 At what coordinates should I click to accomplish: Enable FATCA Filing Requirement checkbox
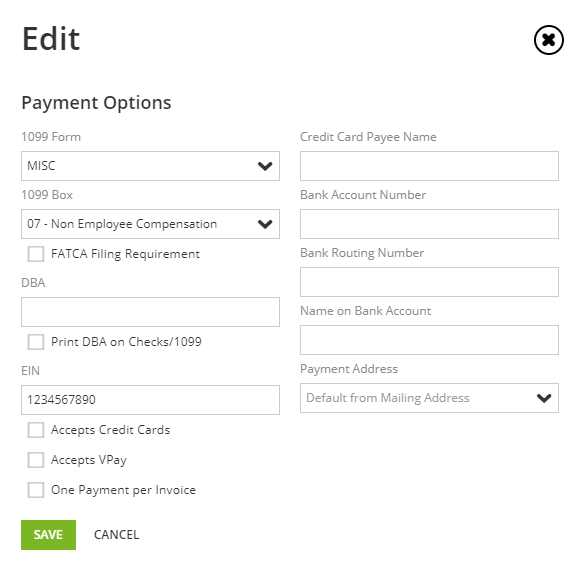point(36,254)
